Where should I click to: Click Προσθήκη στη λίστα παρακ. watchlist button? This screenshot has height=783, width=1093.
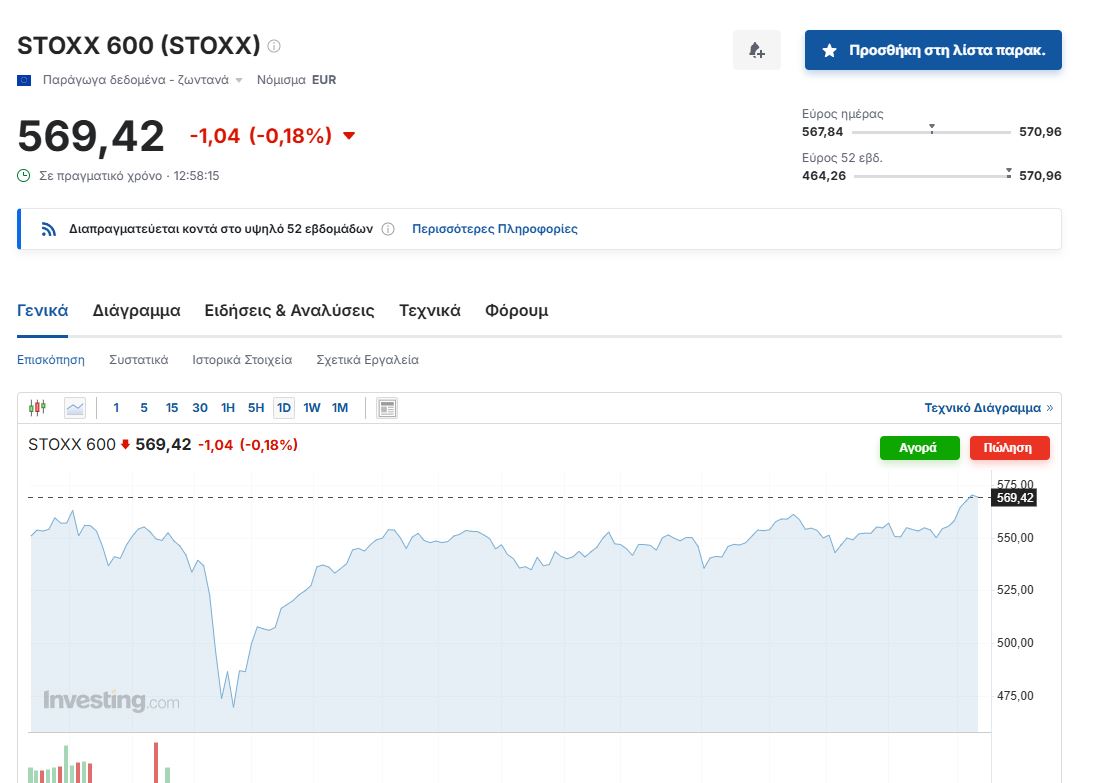pyautogui.click(x=933, y=50)
